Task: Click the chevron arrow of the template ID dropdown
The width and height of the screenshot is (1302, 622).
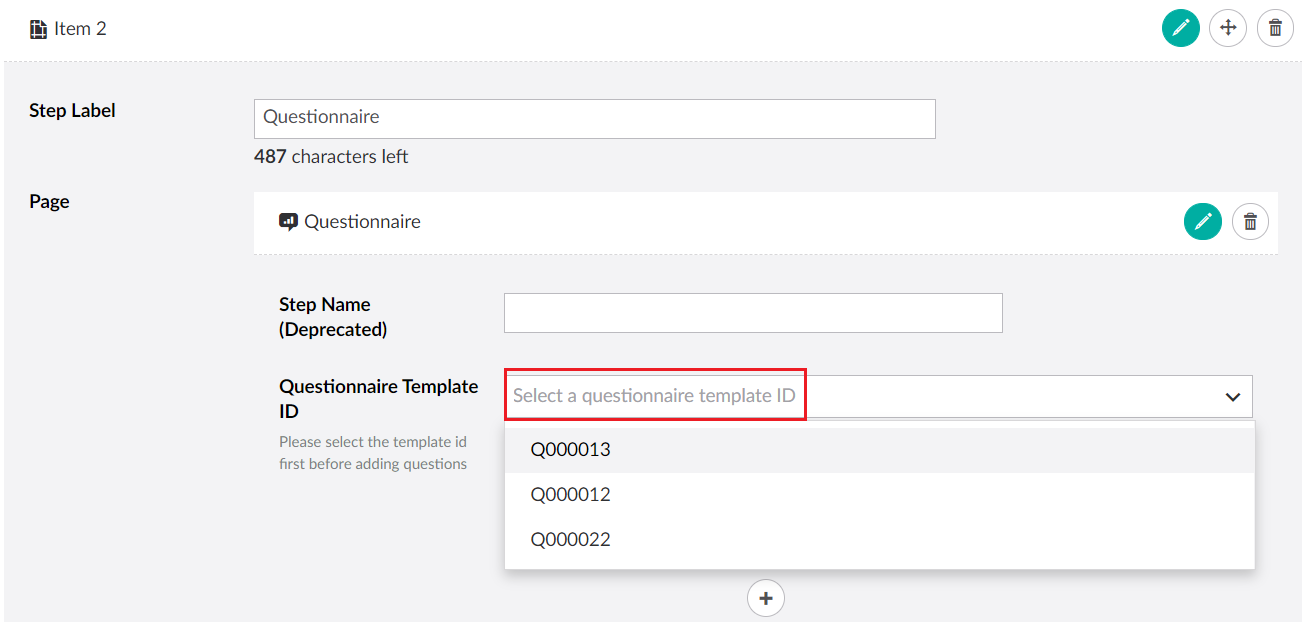Action: click(1232, 397)
